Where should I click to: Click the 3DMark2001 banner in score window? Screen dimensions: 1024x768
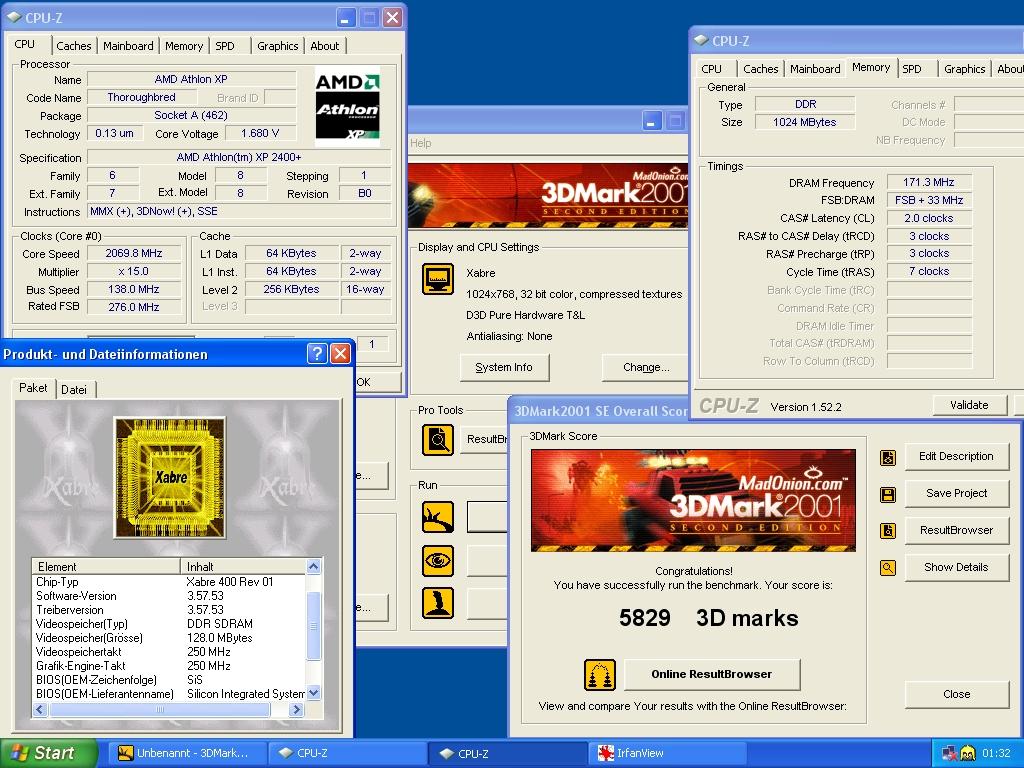(693, 500)
